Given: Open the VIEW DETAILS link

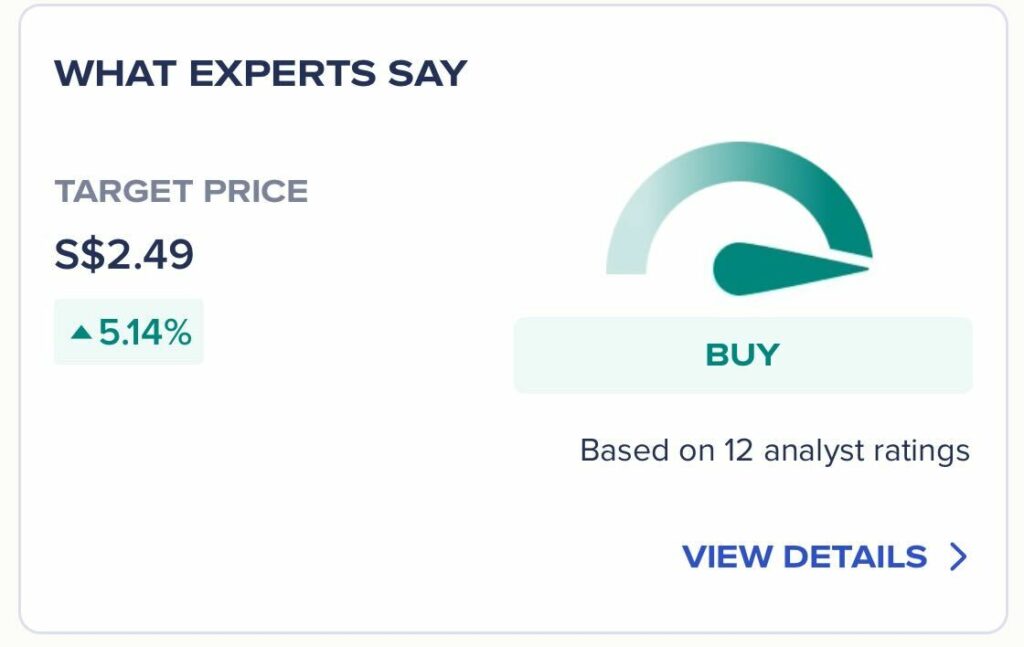Looking at the screenshot, I should [x=804, y=557].
